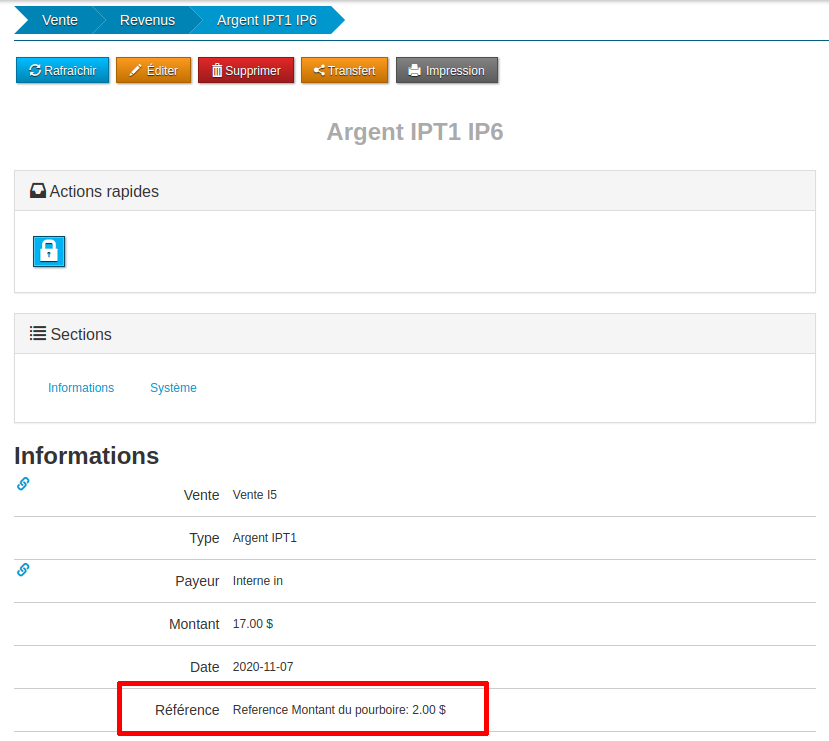Click the lock icon in Actions rapides
This screenshot has height=741, width=829.
point(49,252)
